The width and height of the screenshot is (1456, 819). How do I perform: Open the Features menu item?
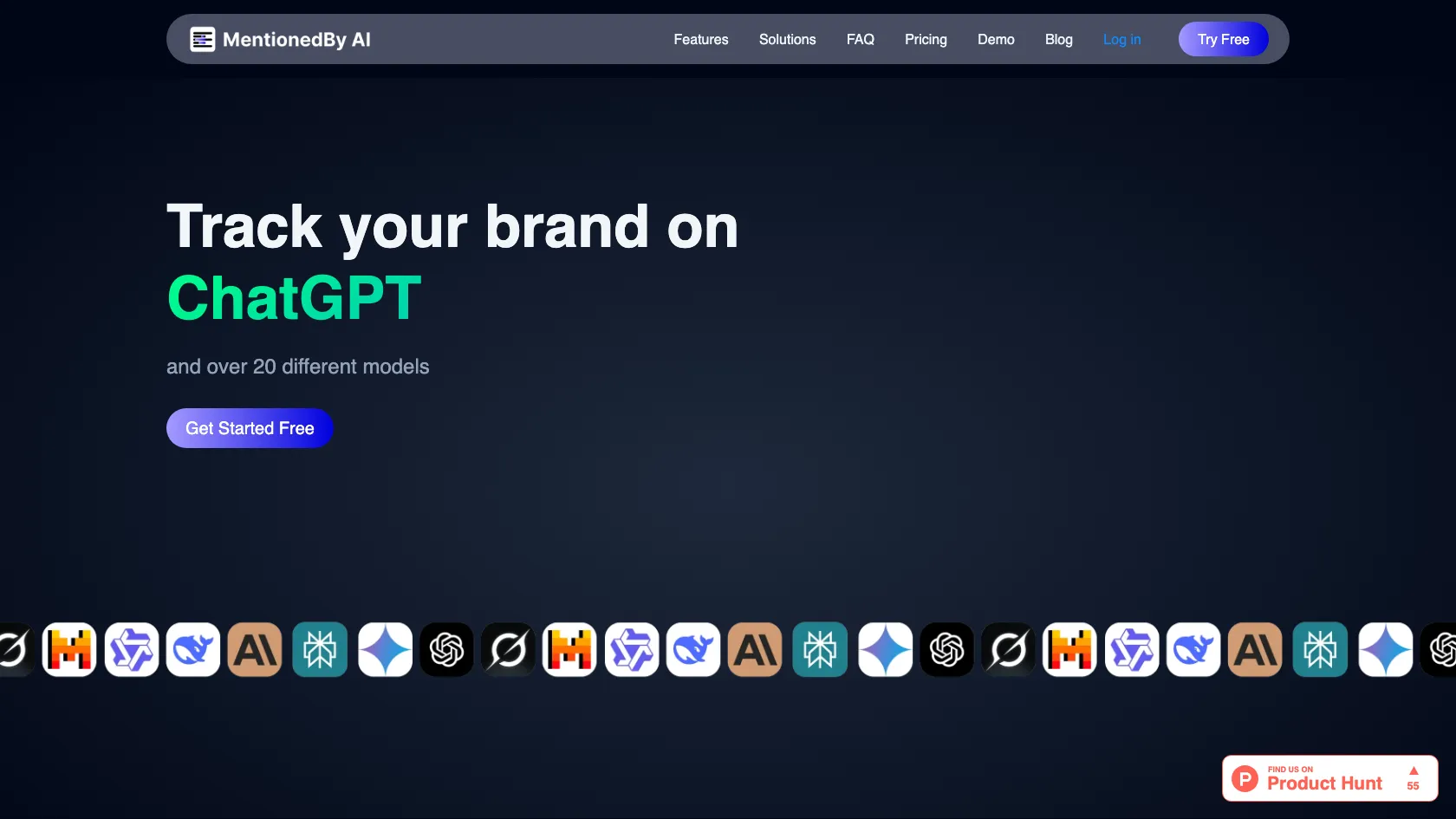[x=701, y=39]
